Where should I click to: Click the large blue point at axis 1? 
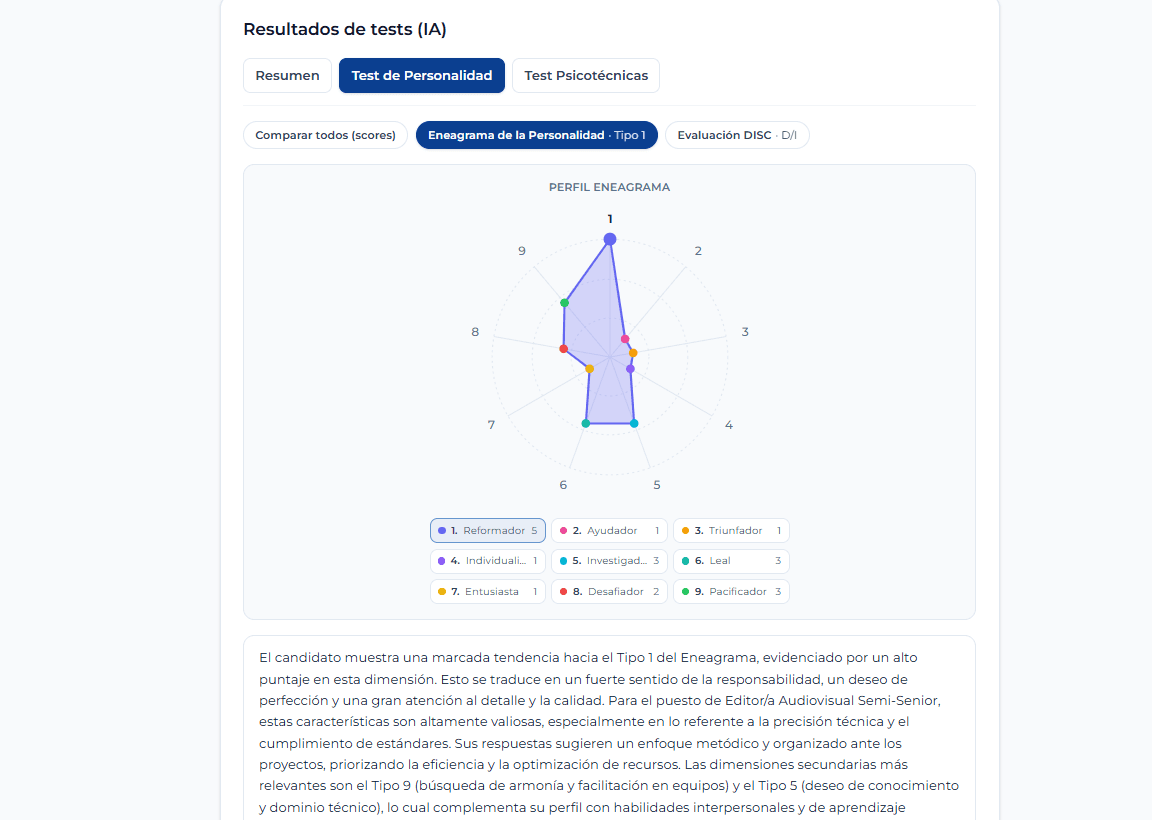[610, 239]
